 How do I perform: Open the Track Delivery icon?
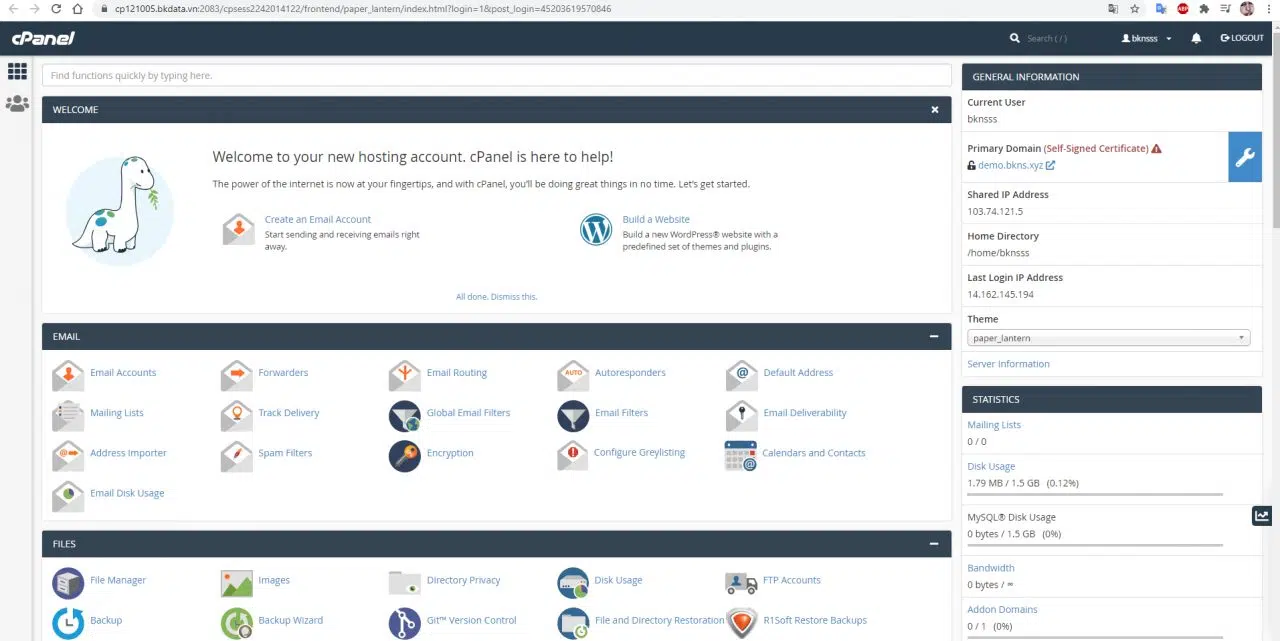(x=237, y=414)
